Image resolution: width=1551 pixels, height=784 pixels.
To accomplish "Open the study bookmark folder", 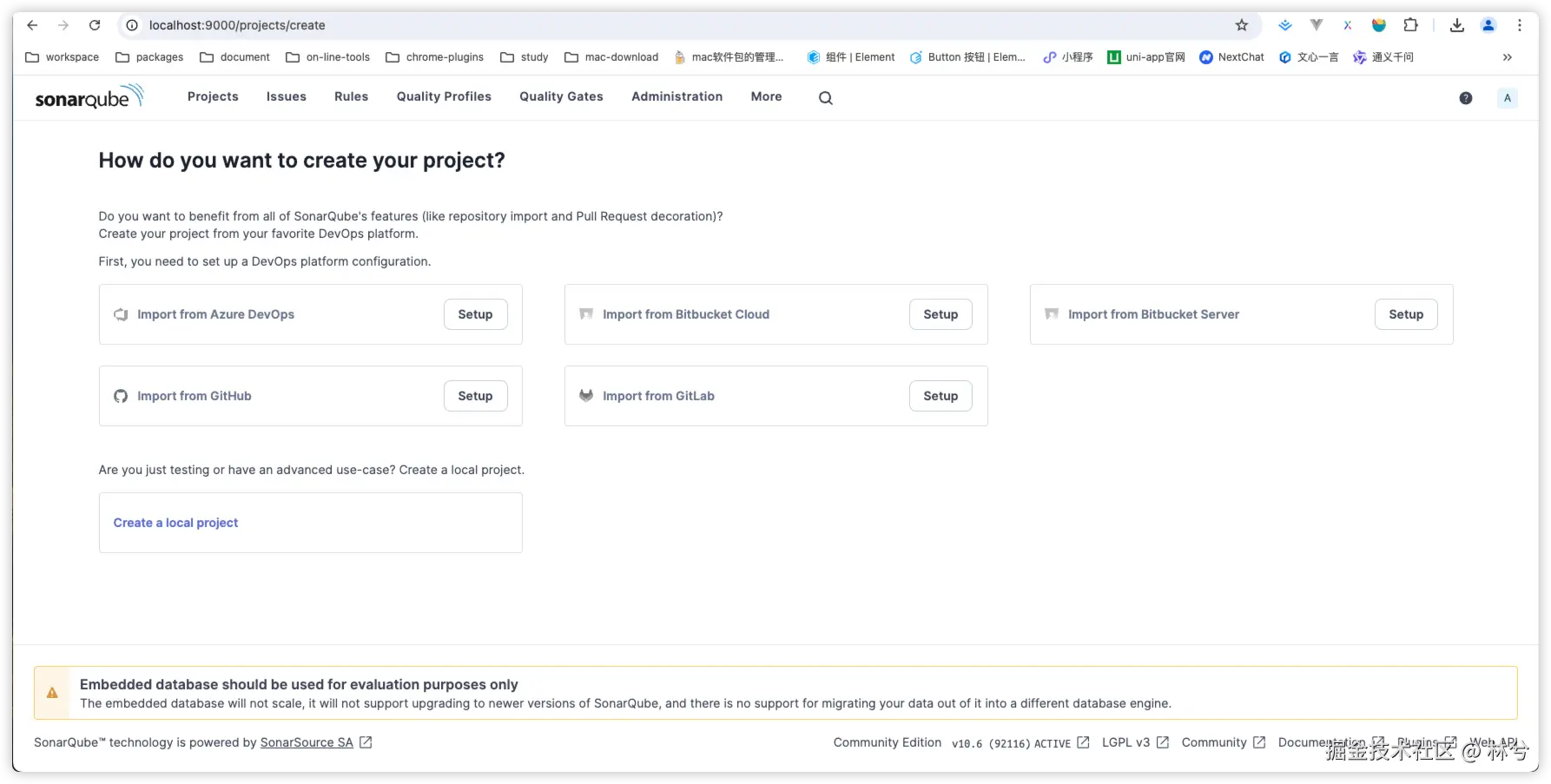I will [x=525, y=57].
